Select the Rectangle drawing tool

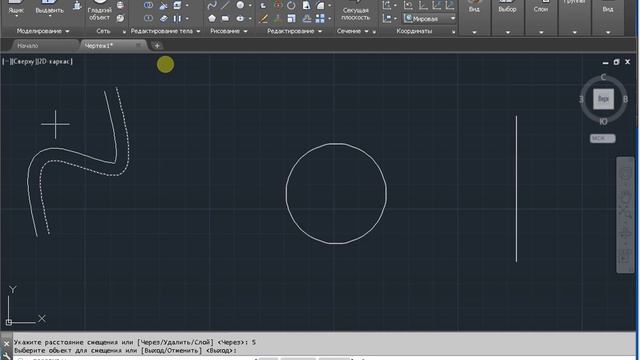225,18
